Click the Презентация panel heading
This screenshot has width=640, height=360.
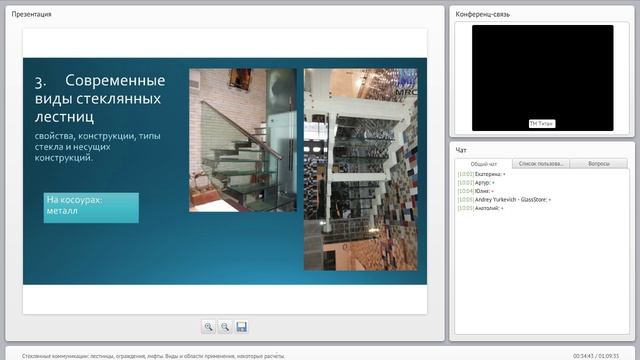31,14
